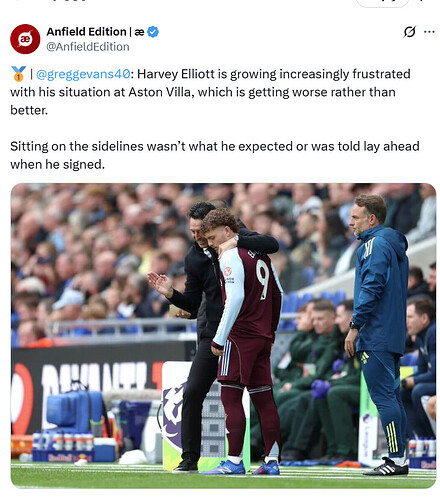The width and height of the screenshot is (440, 500).
Task: Open the @AnfieldEdition handle link
Action: pyautogui.click(x=88, y=47)
